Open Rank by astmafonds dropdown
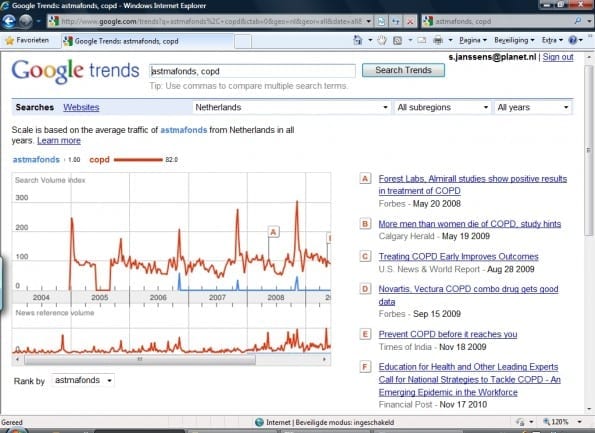The image size is (595, 433). tap(83, 380)
